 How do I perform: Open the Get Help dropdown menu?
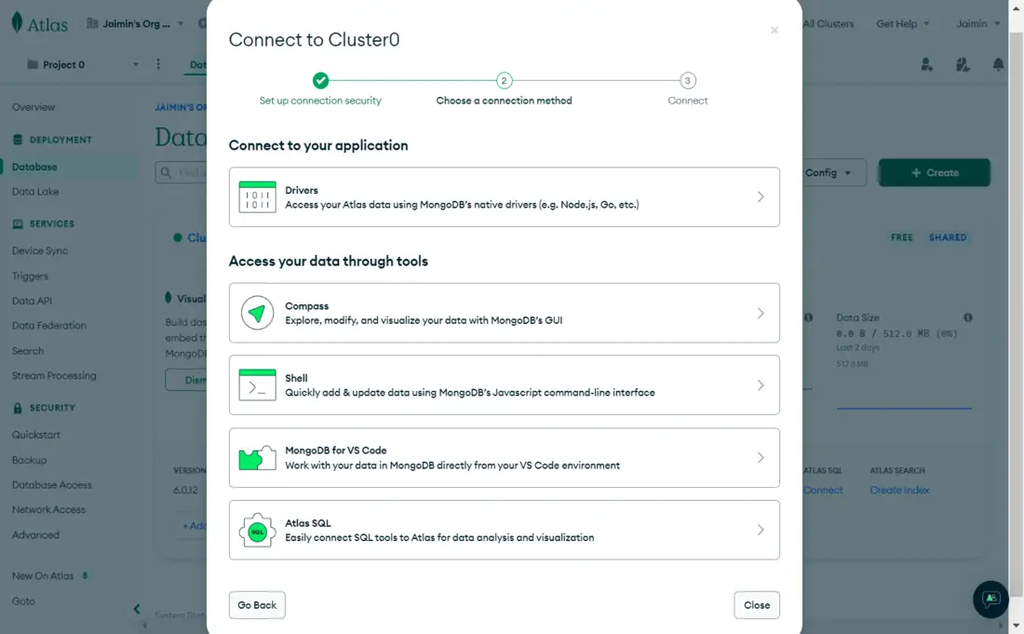point(902,24)
